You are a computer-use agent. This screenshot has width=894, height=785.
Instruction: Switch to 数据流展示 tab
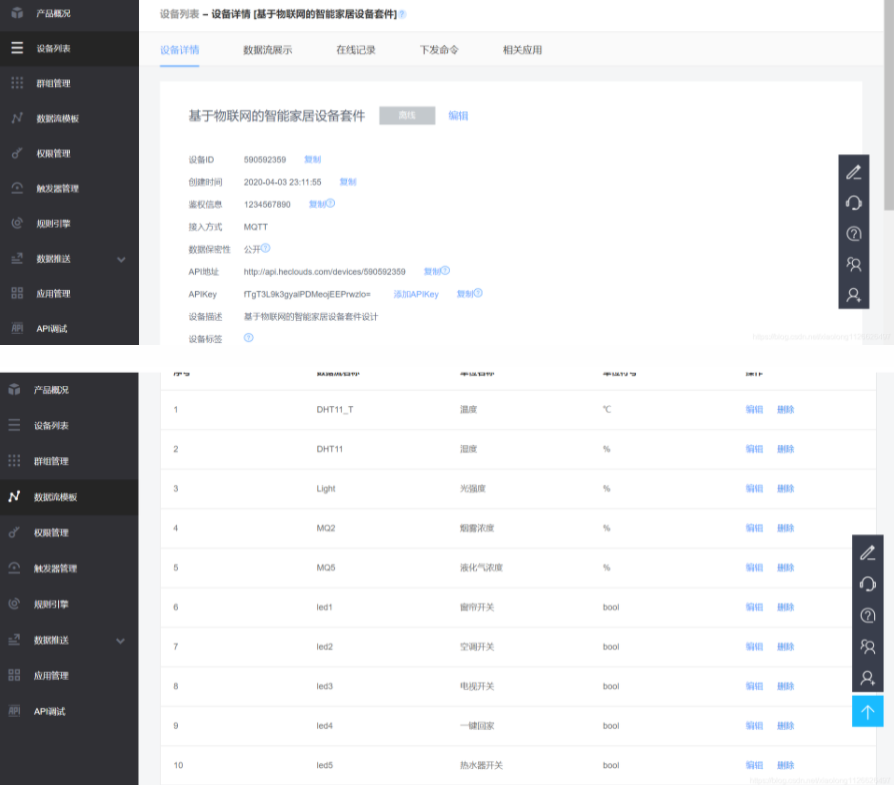[x=267, y=50]
